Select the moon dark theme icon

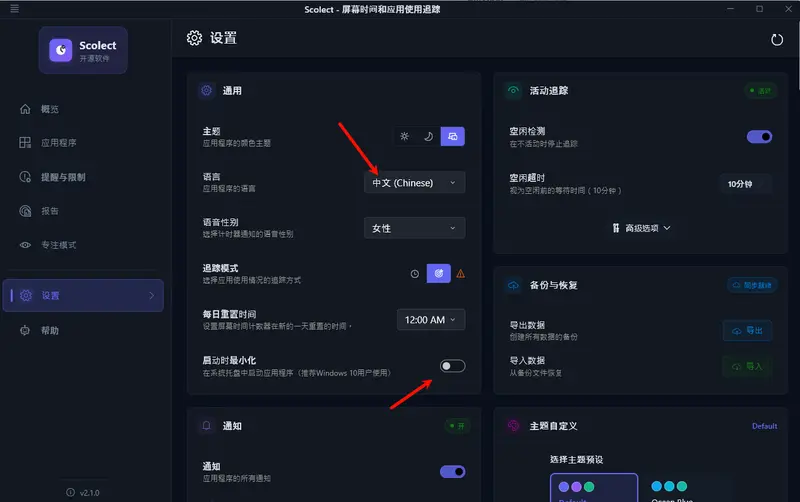click(x=429, y=136)
